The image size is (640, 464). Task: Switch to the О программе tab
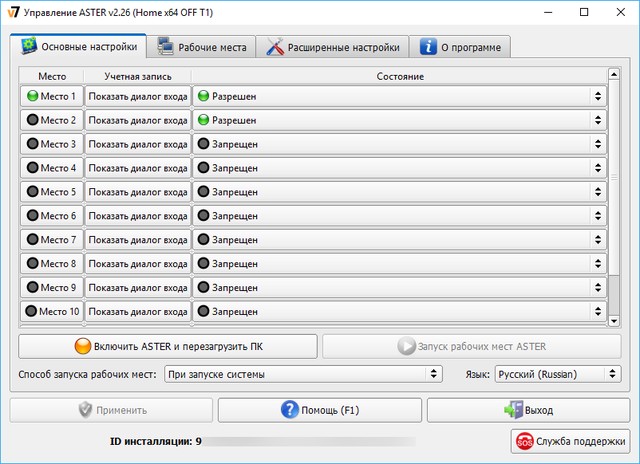click(x=460, y=47)
